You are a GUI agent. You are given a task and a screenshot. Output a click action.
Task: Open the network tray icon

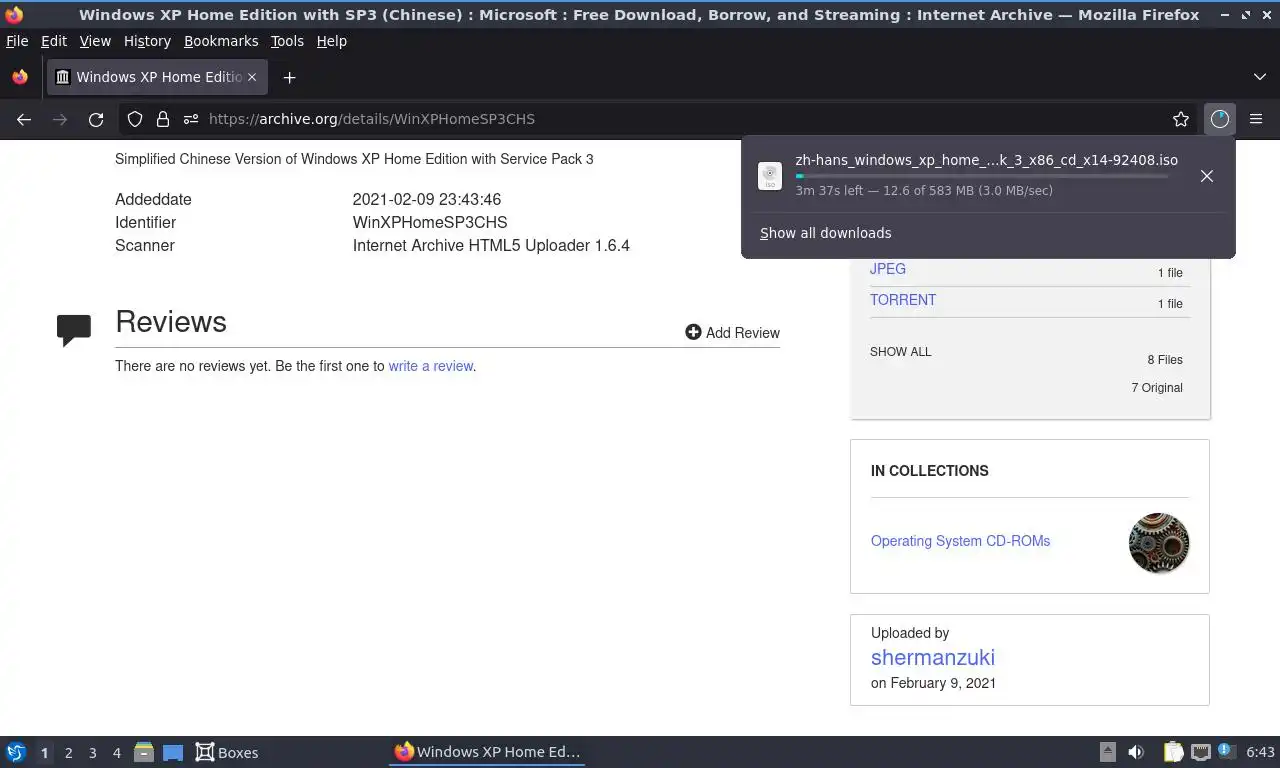tap(1201, 752)
